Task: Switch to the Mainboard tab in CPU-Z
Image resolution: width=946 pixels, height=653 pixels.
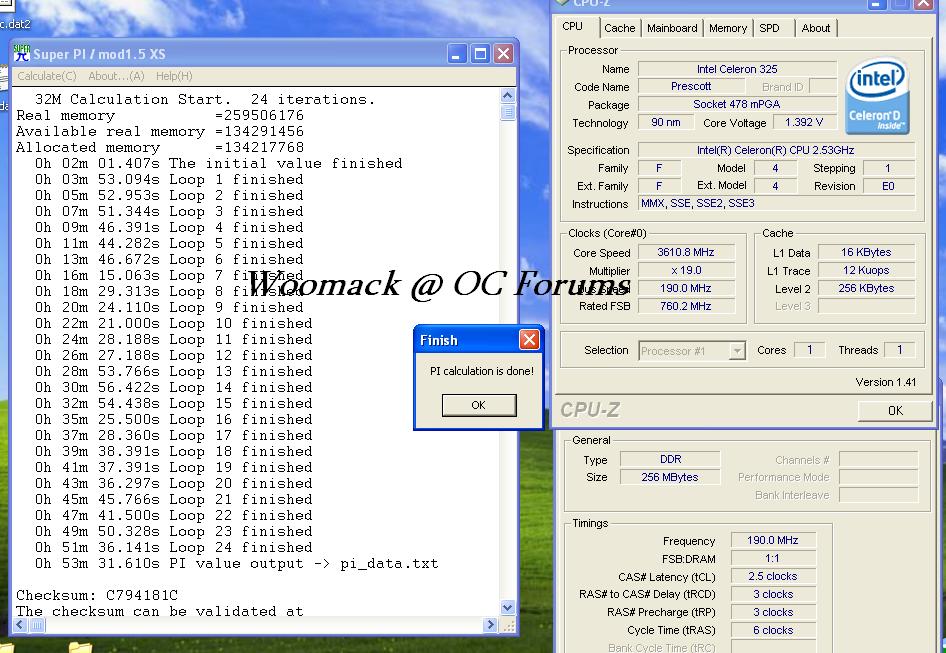Action: point(672,28)
